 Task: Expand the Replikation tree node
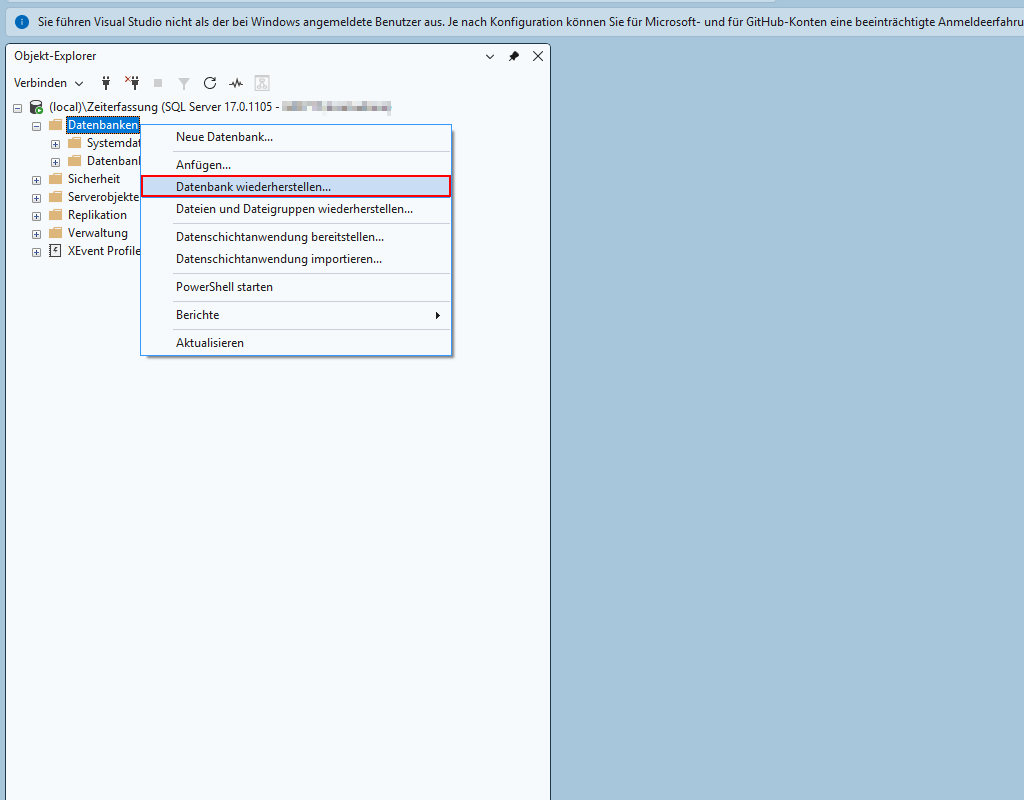point(37,216)
